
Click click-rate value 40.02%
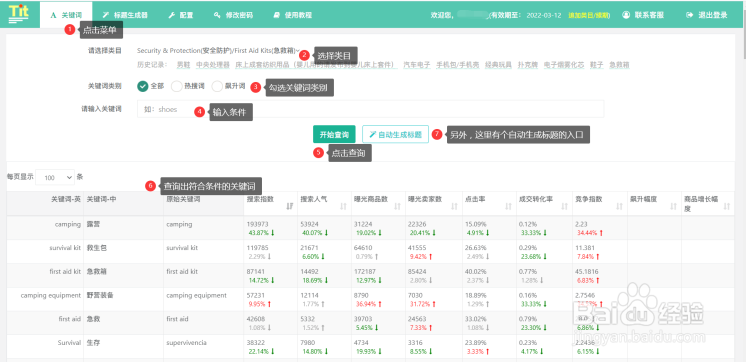click(x=475, y=272)
